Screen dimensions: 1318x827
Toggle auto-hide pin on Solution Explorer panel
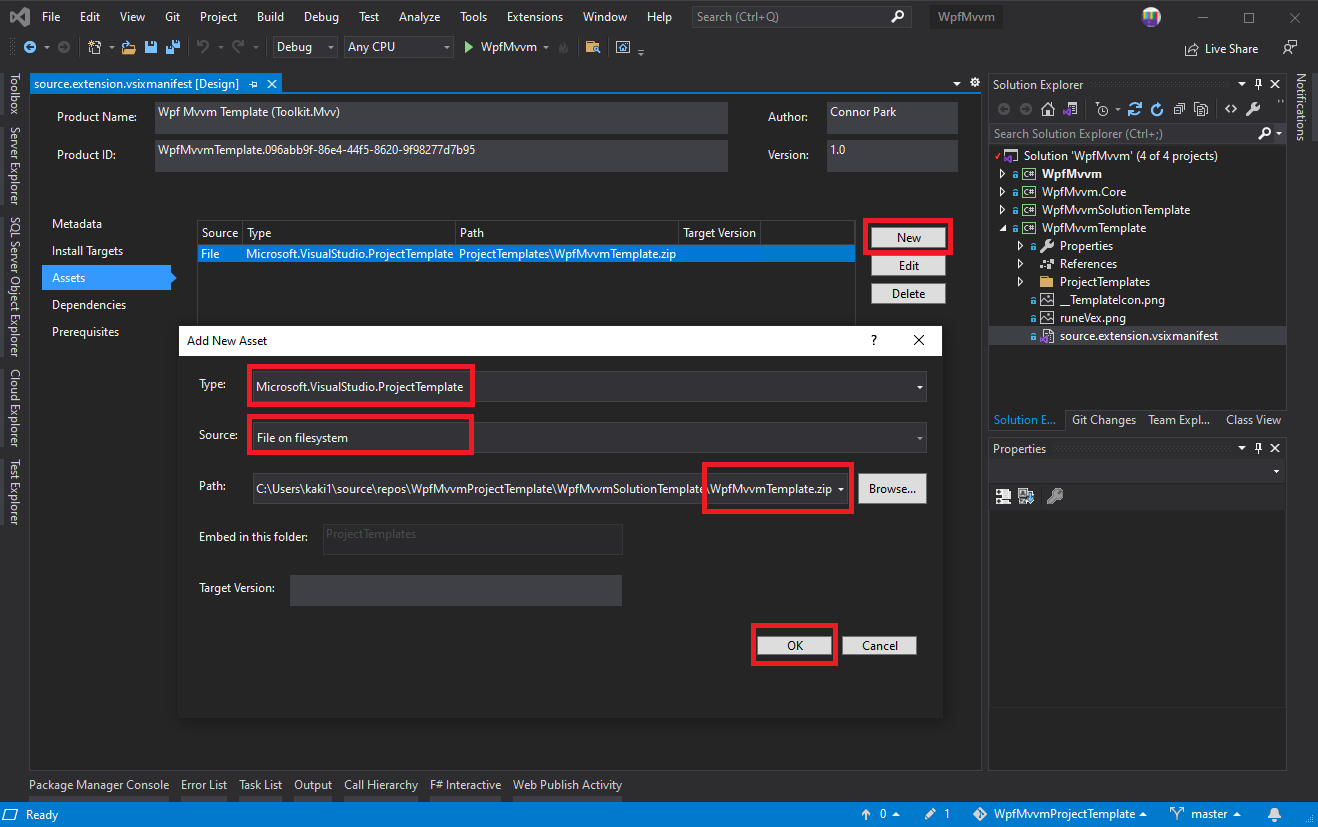pos(1258,85)
